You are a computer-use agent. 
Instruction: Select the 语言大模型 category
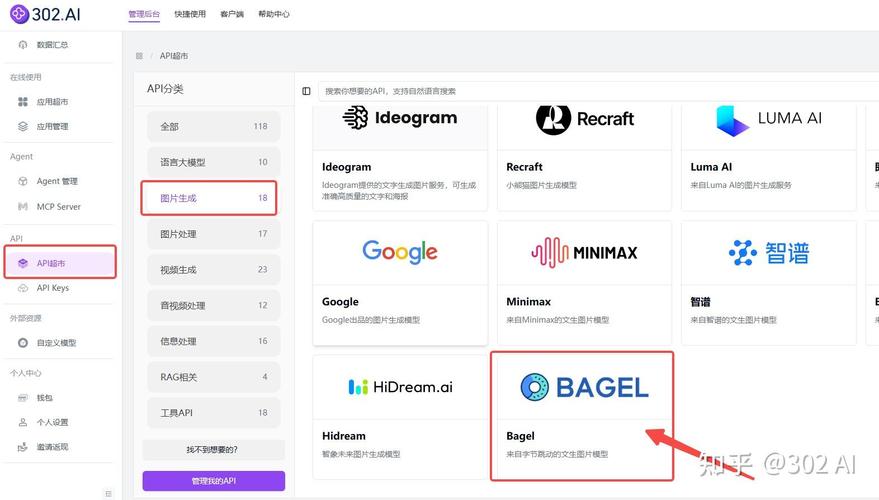[x=214, y=163]
